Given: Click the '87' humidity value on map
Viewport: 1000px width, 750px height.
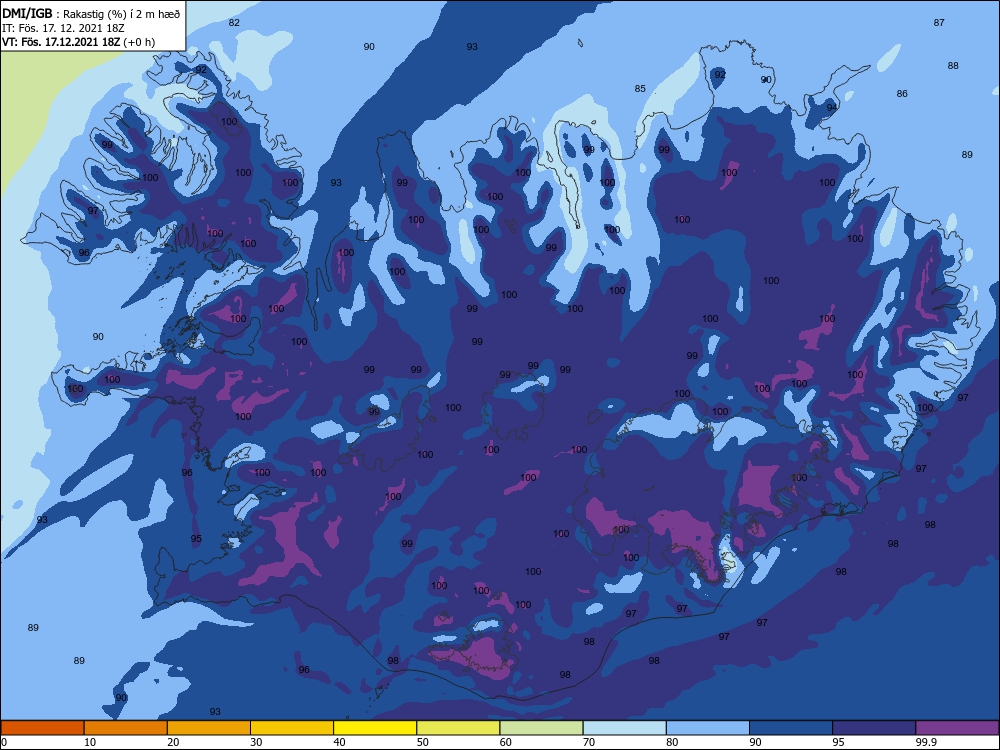Looking at the screenshot, I should pos(939,22).
